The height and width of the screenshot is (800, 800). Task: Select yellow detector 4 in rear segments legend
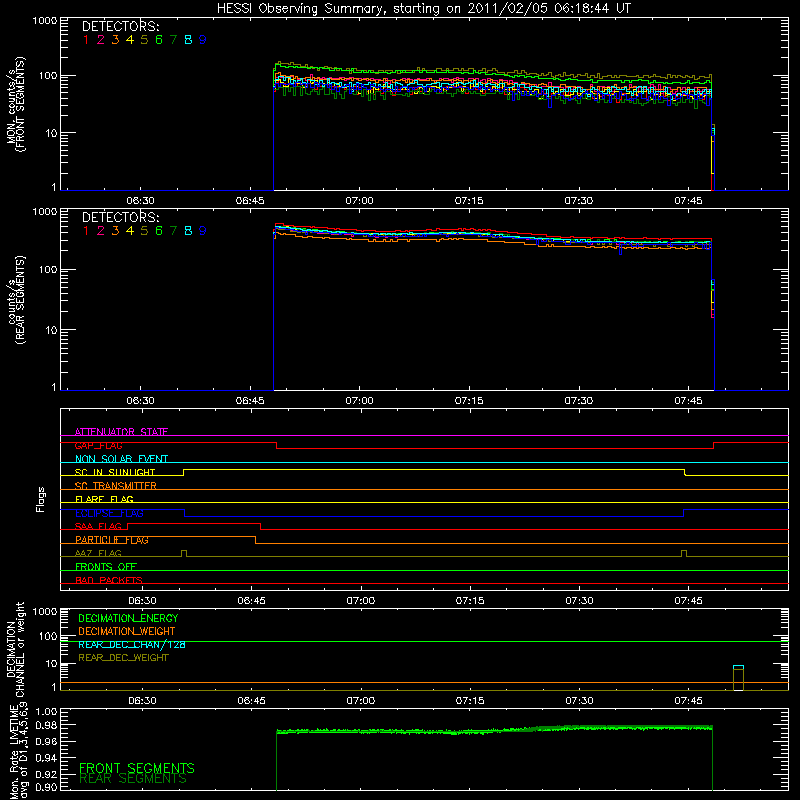click(x=130, y=231)
